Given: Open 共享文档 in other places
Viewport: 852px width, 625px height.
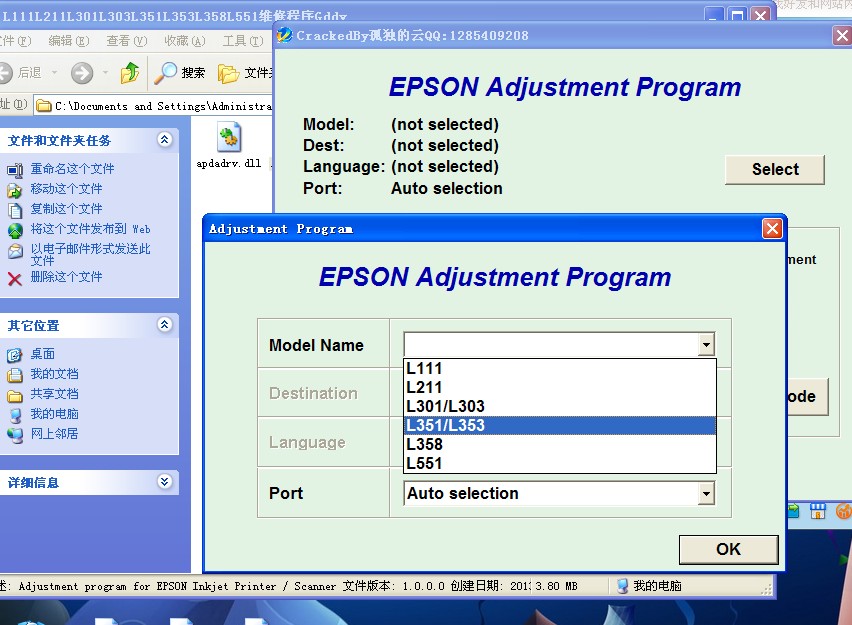Looking at the screenshot, I should coord(54,395).
